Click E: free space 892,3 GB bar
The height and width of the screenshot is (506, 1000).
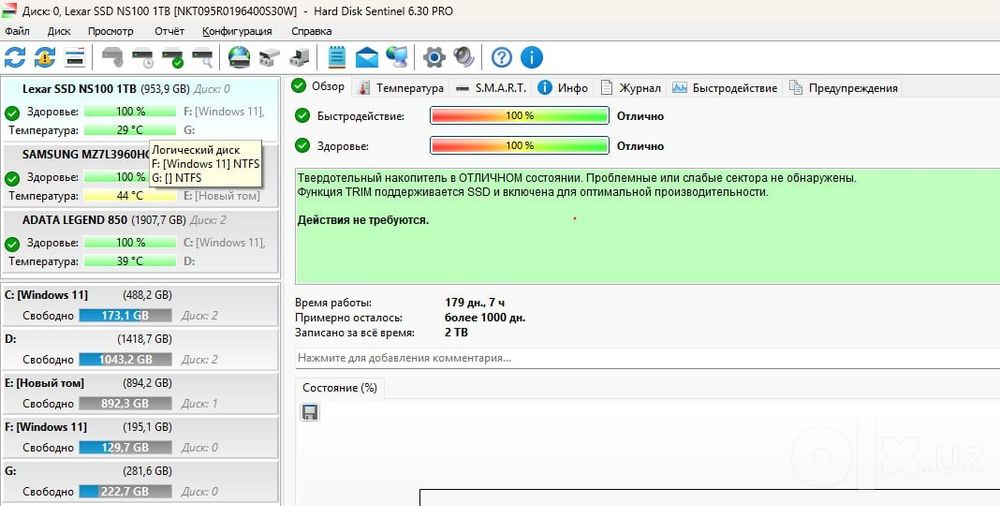[x=125, y=403]
